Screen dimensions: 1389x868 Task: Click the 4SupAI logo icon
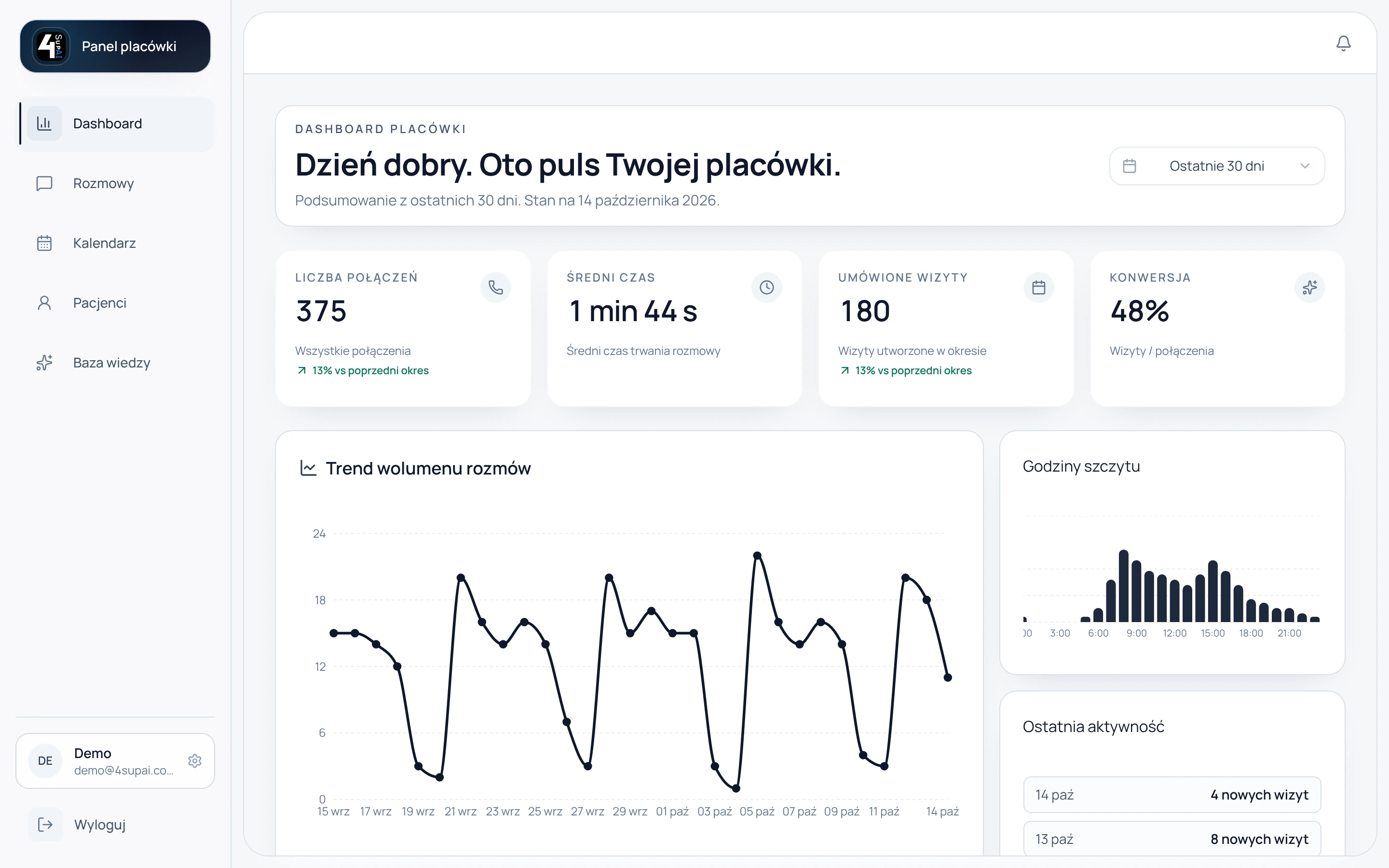[x=51, y=46]
